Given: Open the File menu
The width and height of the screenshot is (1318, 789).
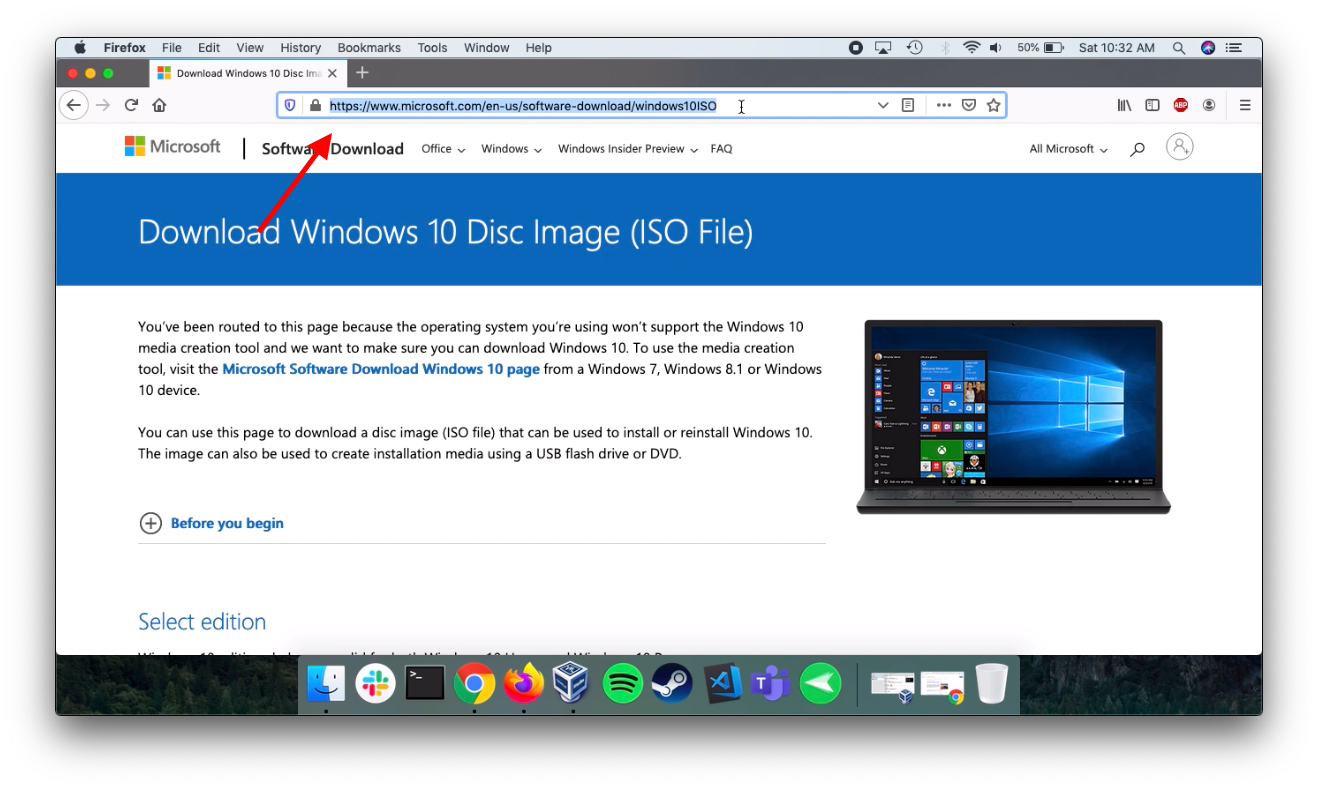Looking at the screenshot, I should pos(172,47).
